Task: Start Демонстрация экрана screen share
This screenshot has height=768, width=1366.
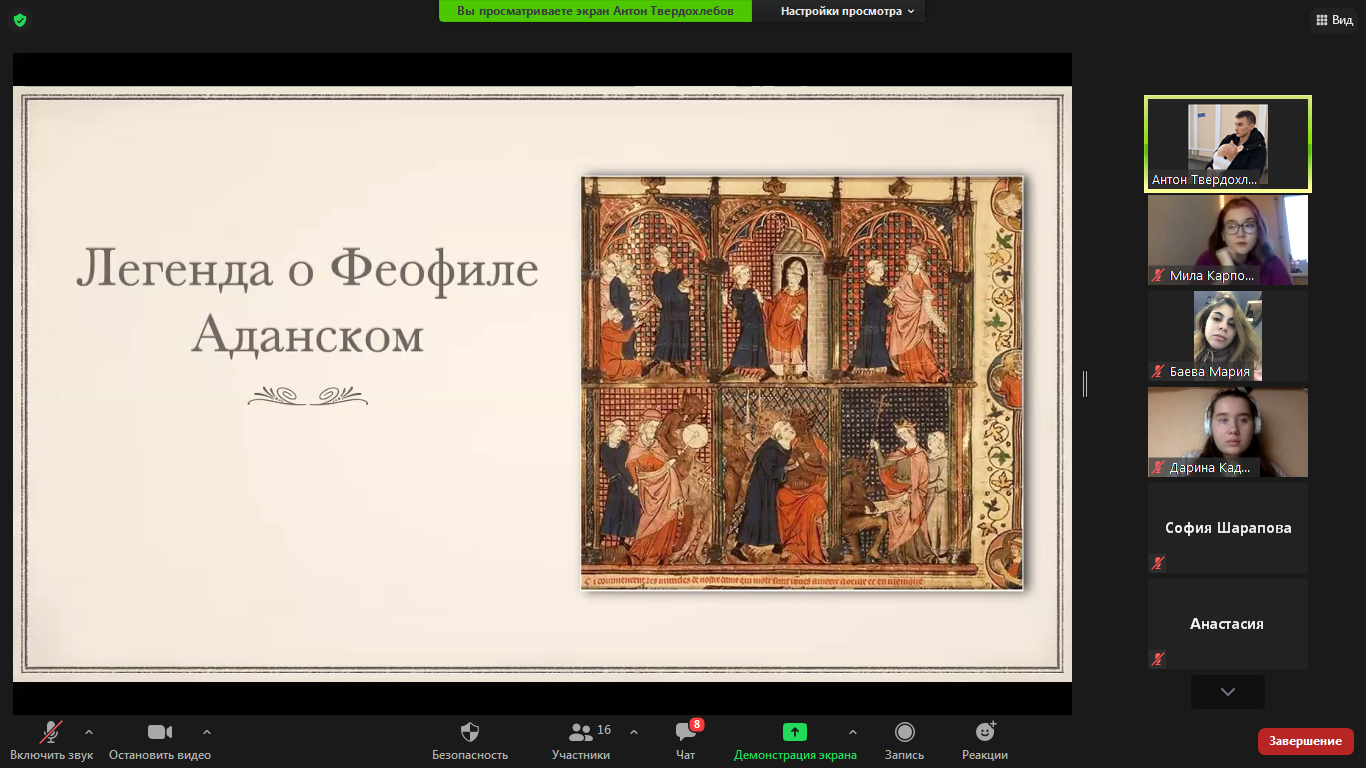Action: click(795, 742)
